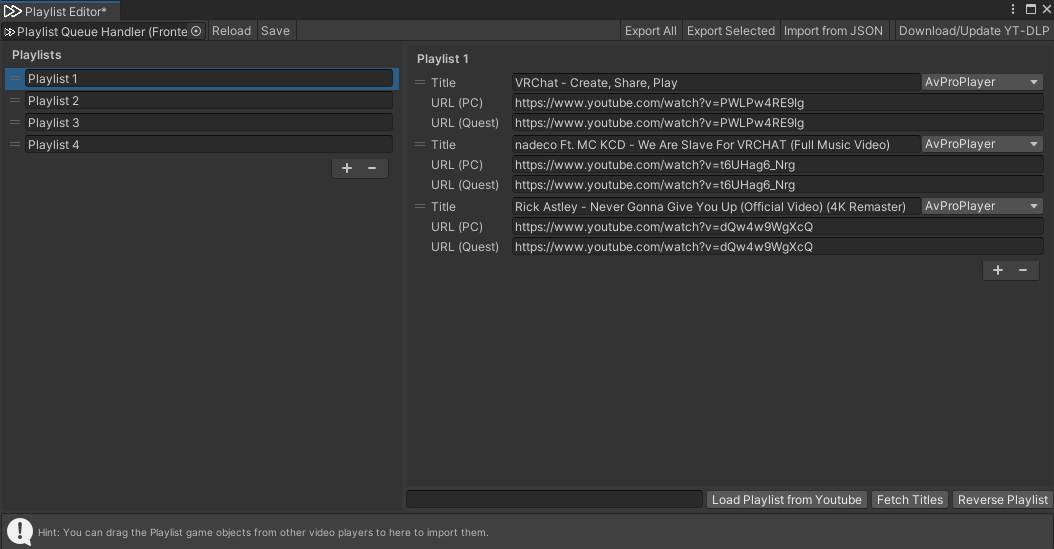The image size is (1054, 549).
Task: Open player dropdown for nadeco video
Action: 982,145
